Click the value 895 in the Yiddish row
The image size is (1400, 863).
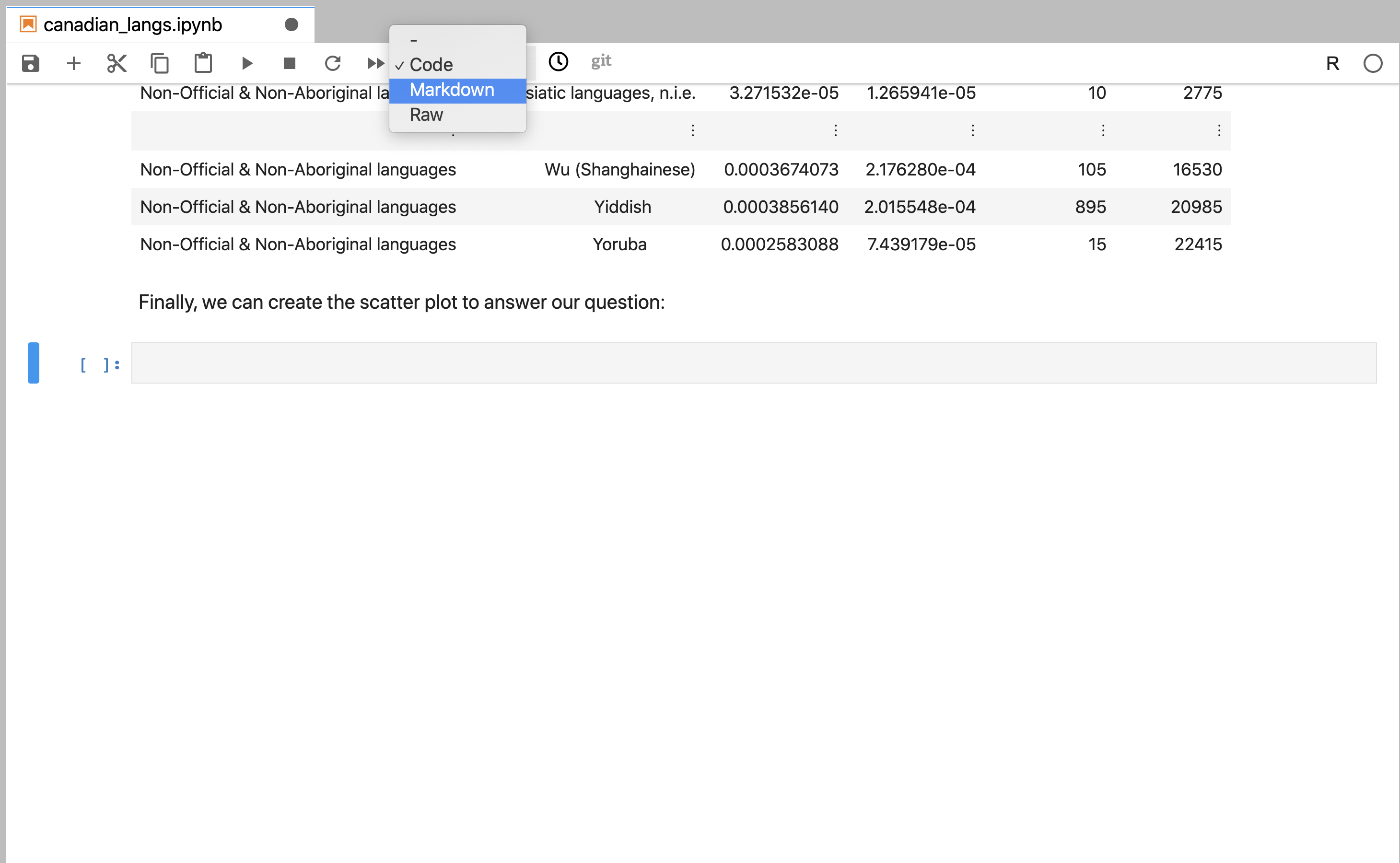1091,207
